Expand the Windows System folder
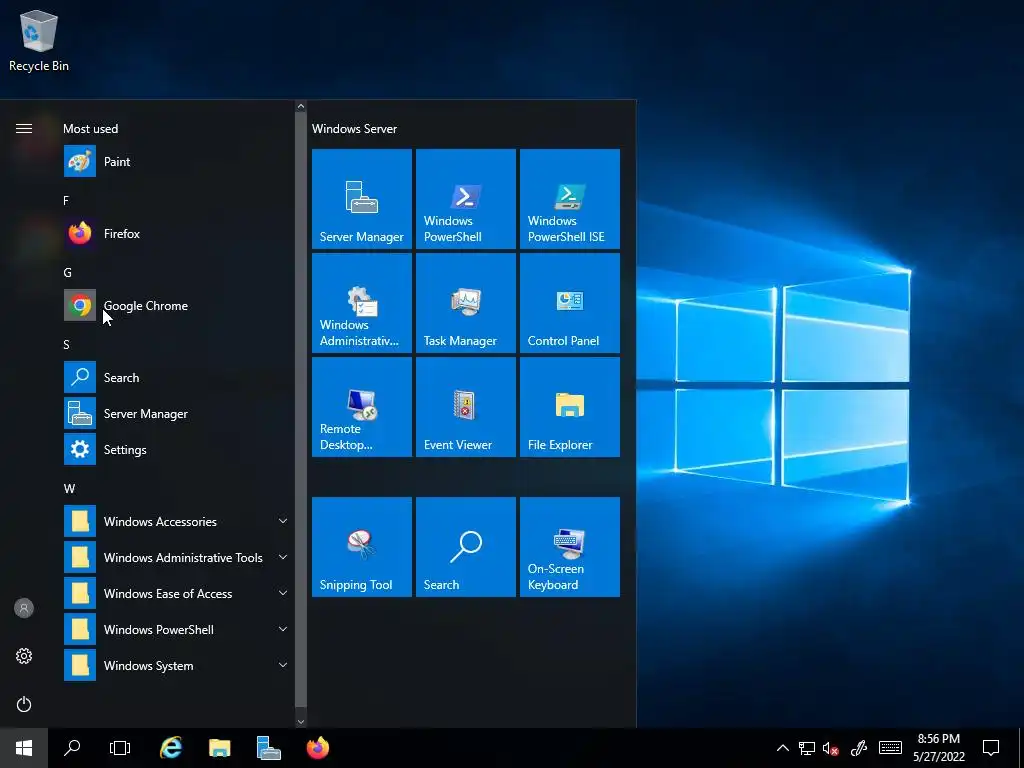The width and height of the screenshot is (1024, 768). [x=176, y=665]
